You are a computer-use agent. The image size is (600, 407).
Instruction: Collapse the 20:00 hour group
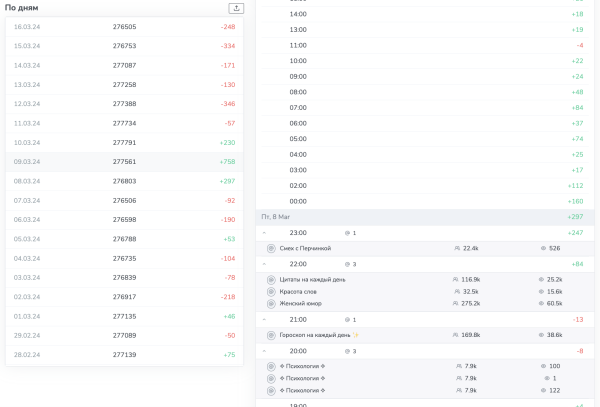pyautogui.click(x=264, y=351)
